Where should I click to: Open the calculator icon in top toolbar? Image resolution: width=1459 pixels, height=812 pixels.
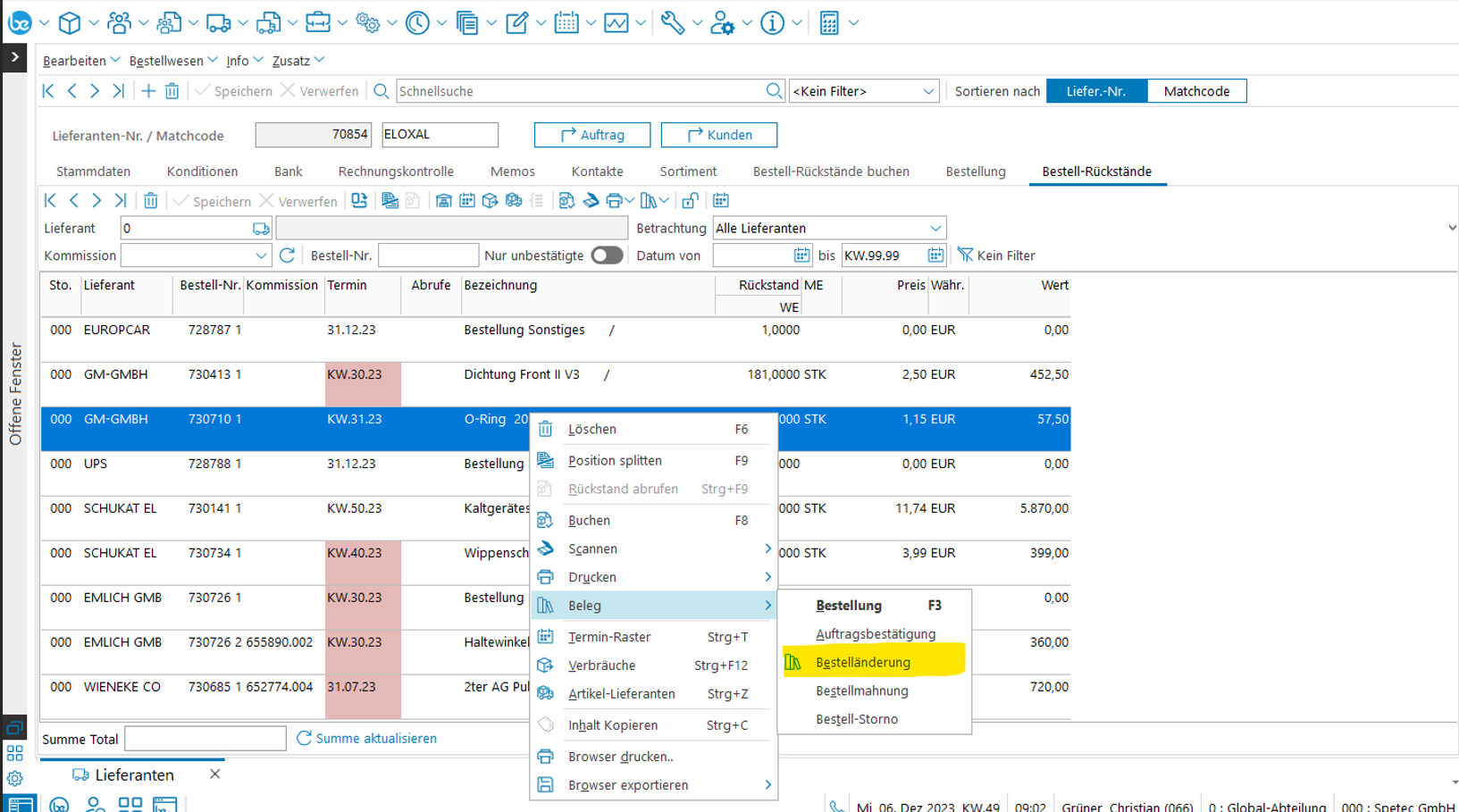tap(829, 23)
